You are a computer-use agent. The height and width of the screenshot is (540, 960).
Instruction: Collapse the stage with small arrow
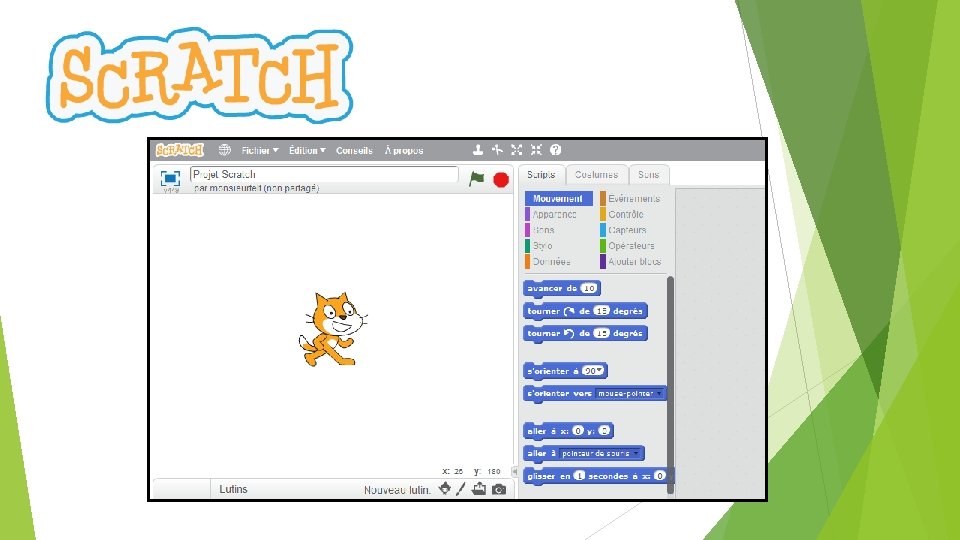pyautogui.click(x=514, y=471)
